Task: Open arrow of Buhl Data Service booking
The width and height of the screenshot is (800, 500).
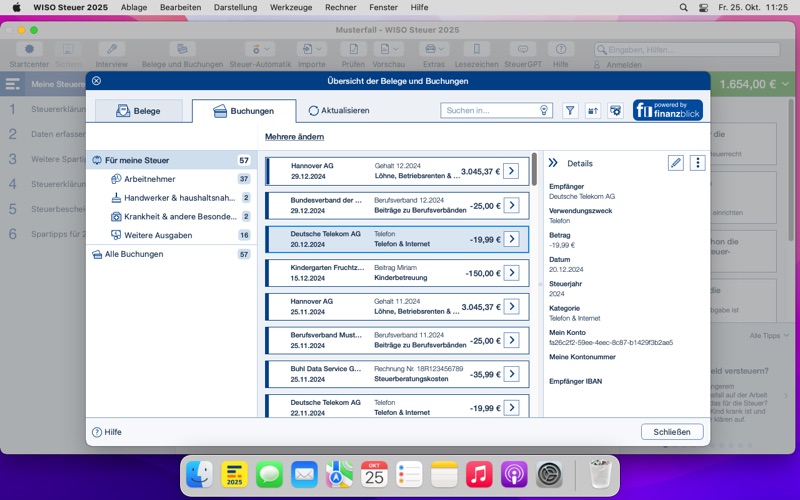Action: click(511, 374)
